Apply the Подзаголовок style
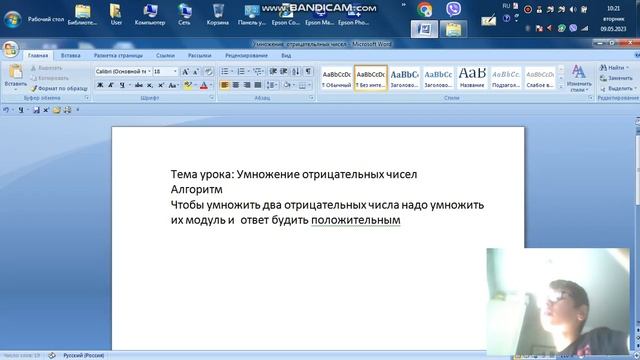 point(506,78)
